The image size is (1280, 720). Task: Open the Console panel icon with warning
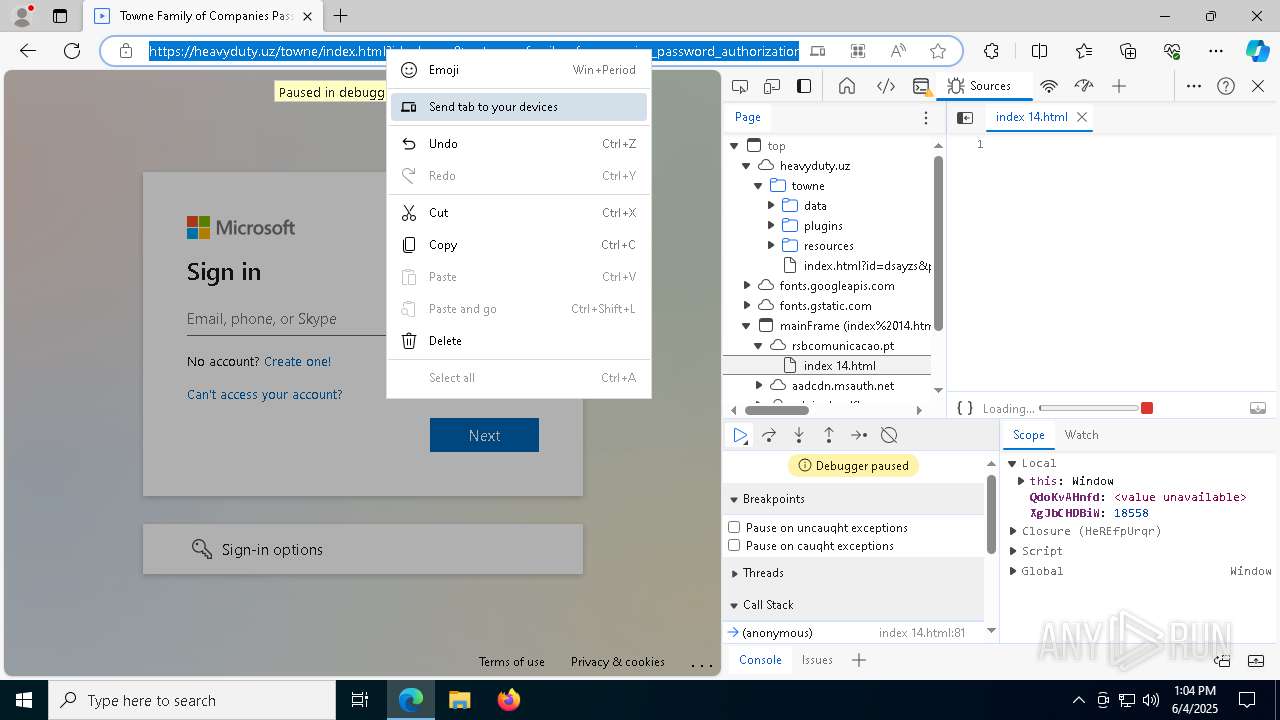[922, 86]
